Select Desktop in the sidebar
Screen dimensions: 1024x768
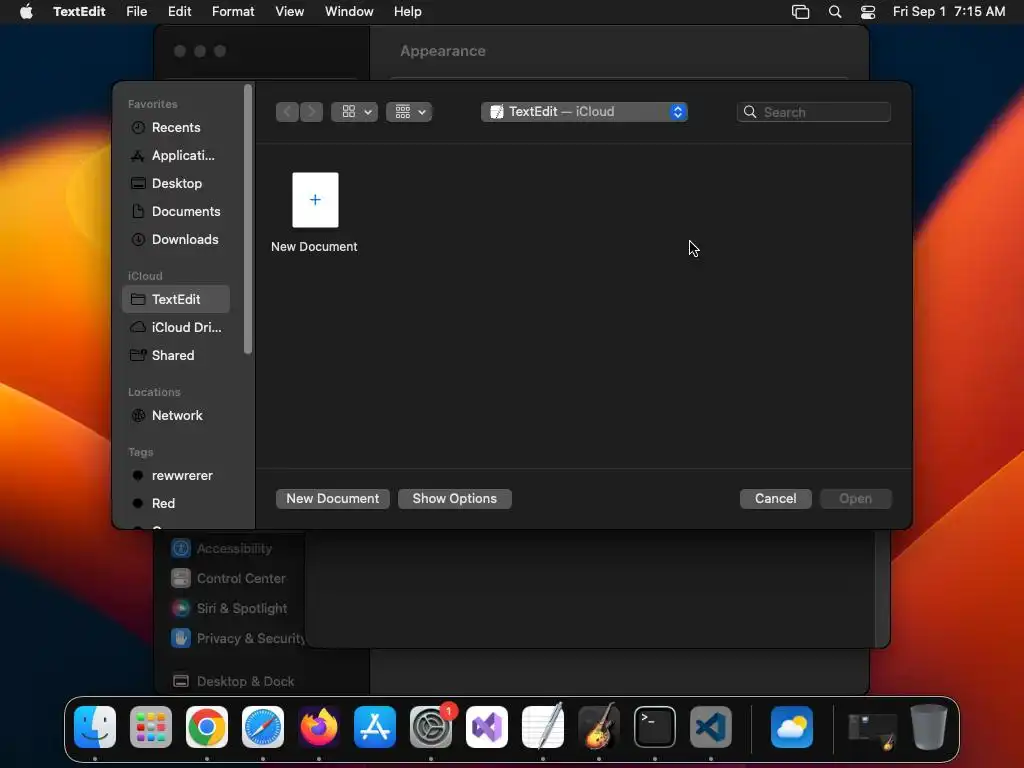(x=176, y=184)
